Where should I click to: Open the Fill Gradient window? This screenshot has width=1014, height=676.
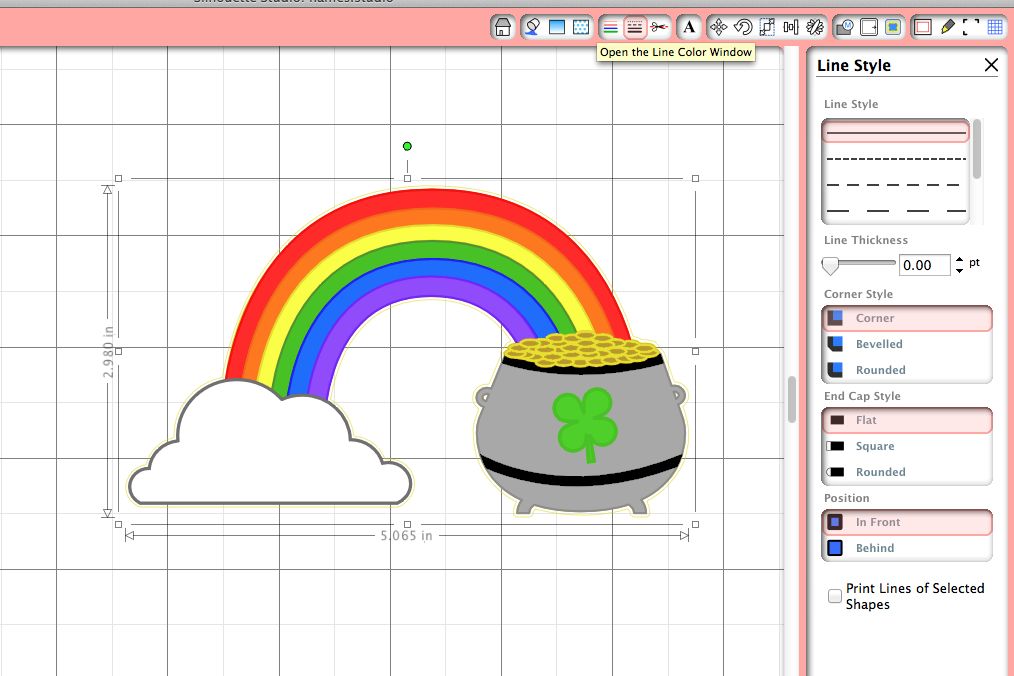click(x=557, y=27)
